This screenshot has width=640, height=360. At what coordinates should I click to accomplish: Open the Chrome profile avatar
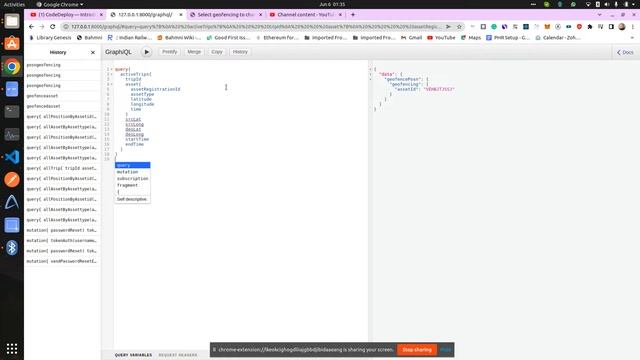622,27
